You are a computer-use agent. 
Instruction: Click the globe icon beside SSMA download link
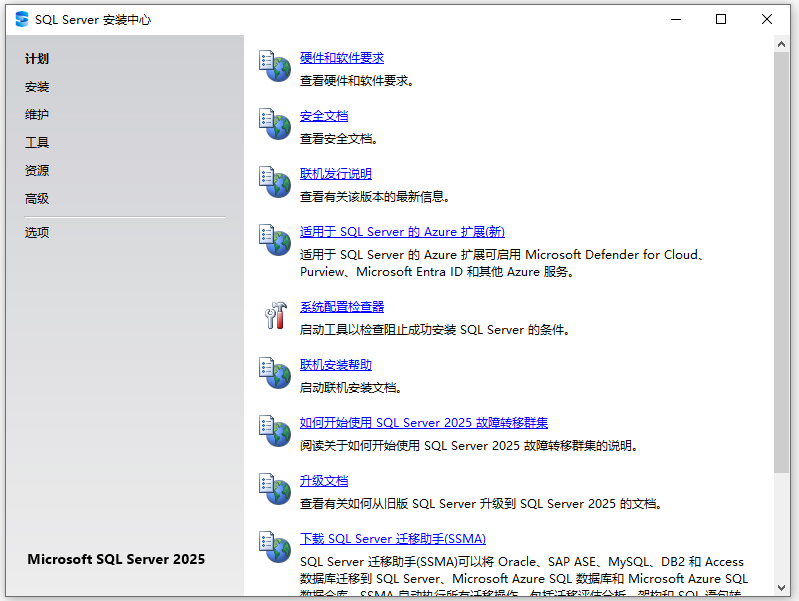click(x=275, y=548)
